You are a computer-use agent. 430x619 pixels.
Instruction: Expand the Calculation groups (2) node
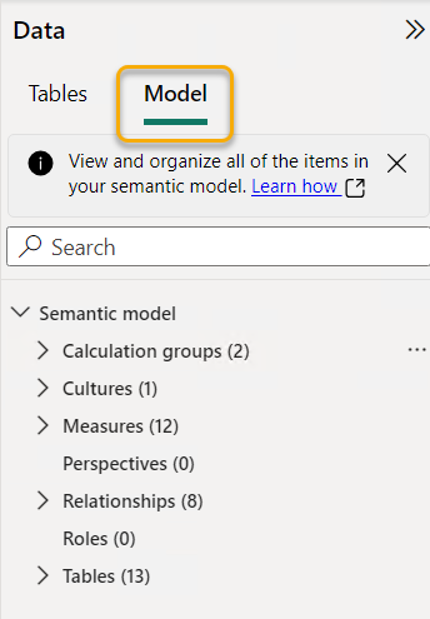point(43,351)
